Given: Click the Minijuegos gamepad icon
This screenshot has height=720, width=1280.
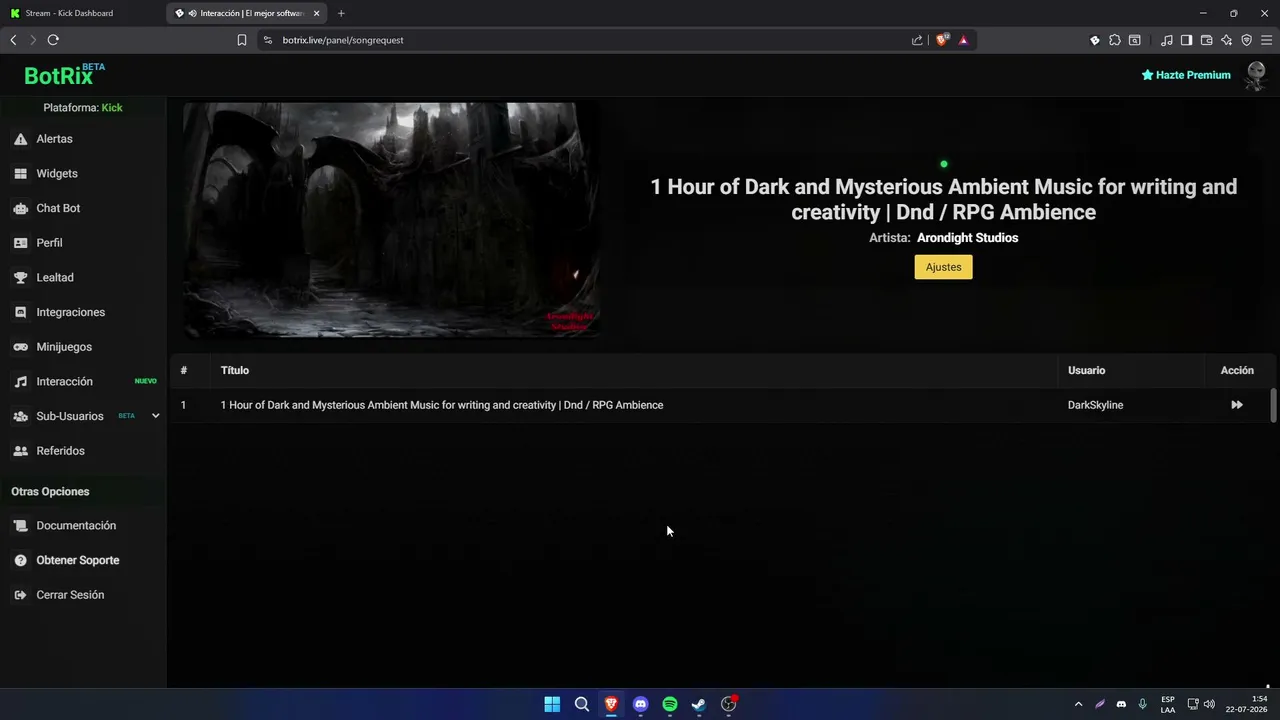Looking at the screenshot, I should tap(20, 347).
